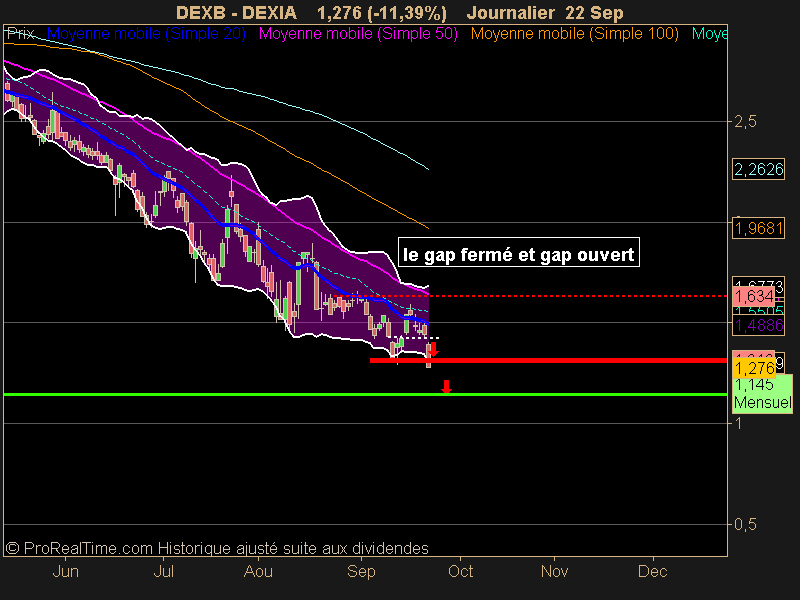
Task: Click the orange 1,276 current price label
Action: click(x=754, y=368)
